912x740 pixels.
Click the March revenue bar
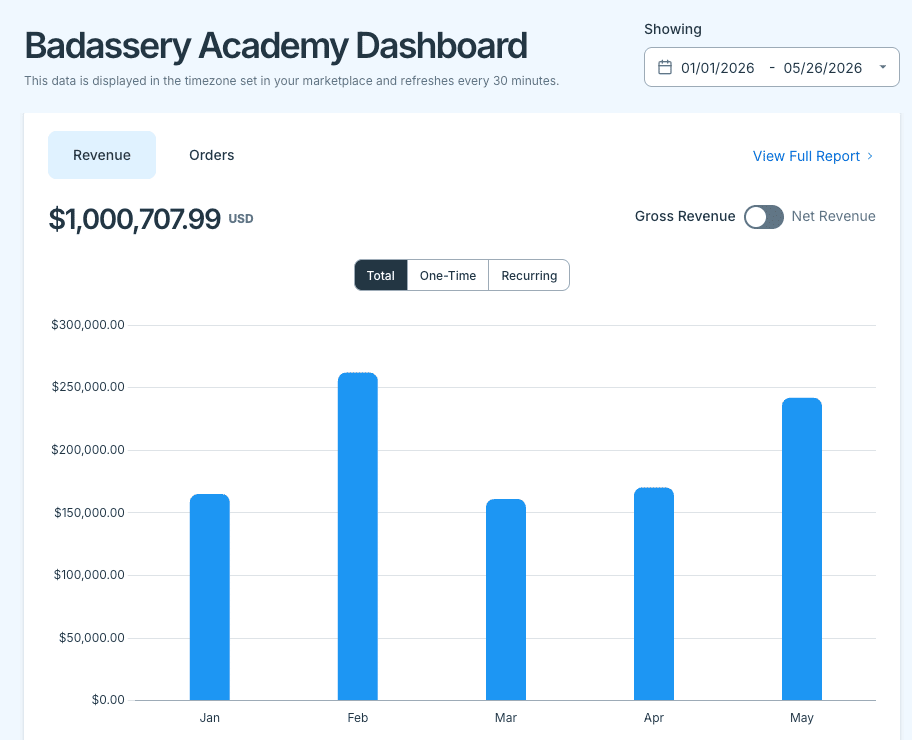506,599
